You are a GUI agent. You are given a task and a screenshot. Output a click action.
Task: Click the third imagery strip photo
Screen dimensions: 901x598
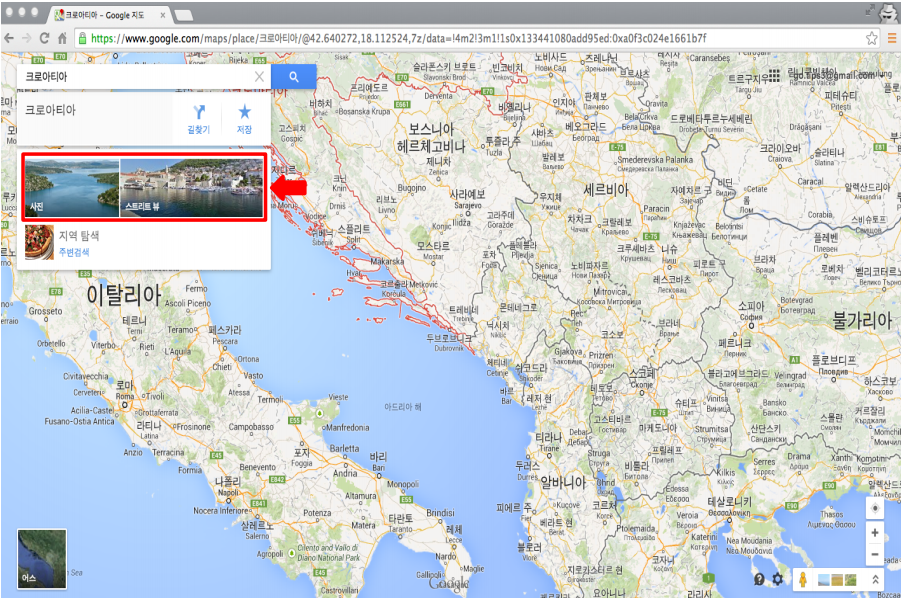coord(850,580)
